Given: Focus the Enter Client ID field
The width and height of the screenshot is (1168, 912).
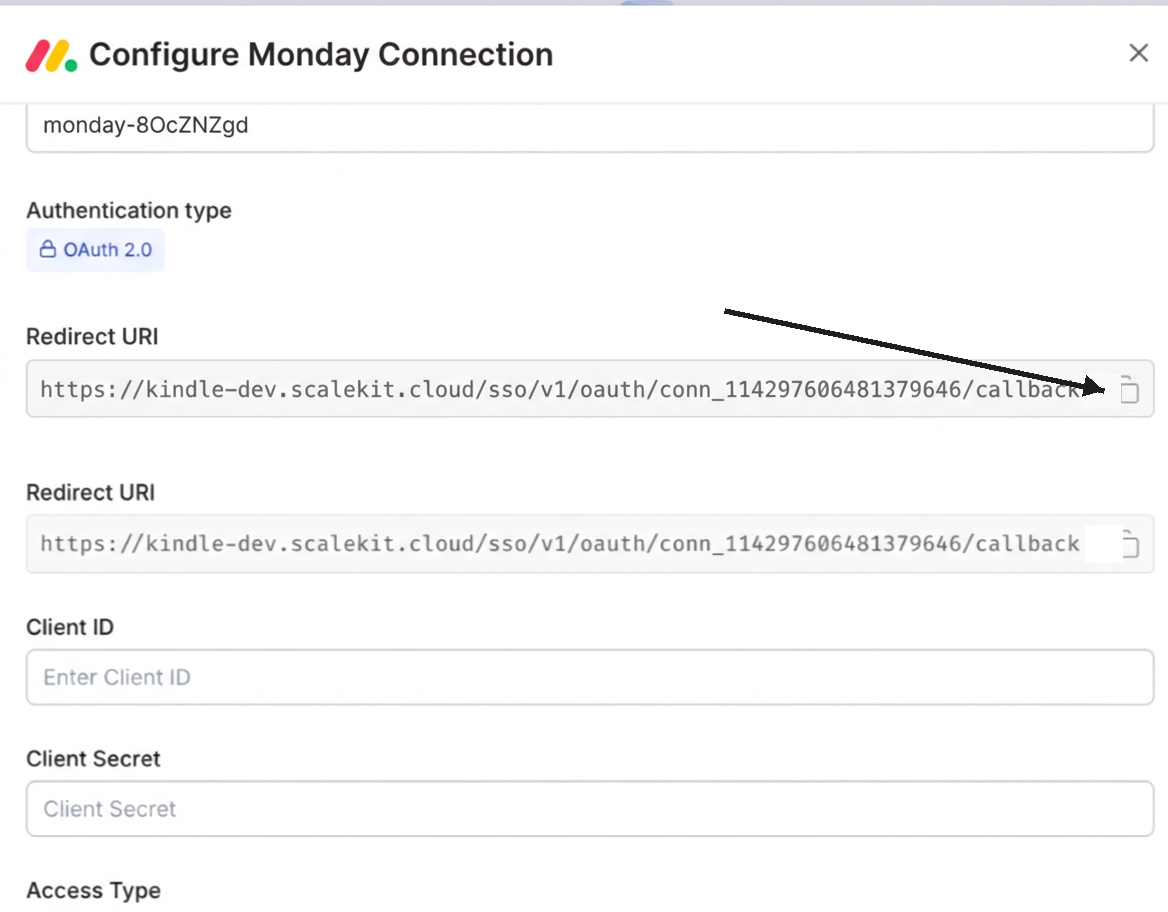Looking at the screenshot, I should click(x=590, y=677).
